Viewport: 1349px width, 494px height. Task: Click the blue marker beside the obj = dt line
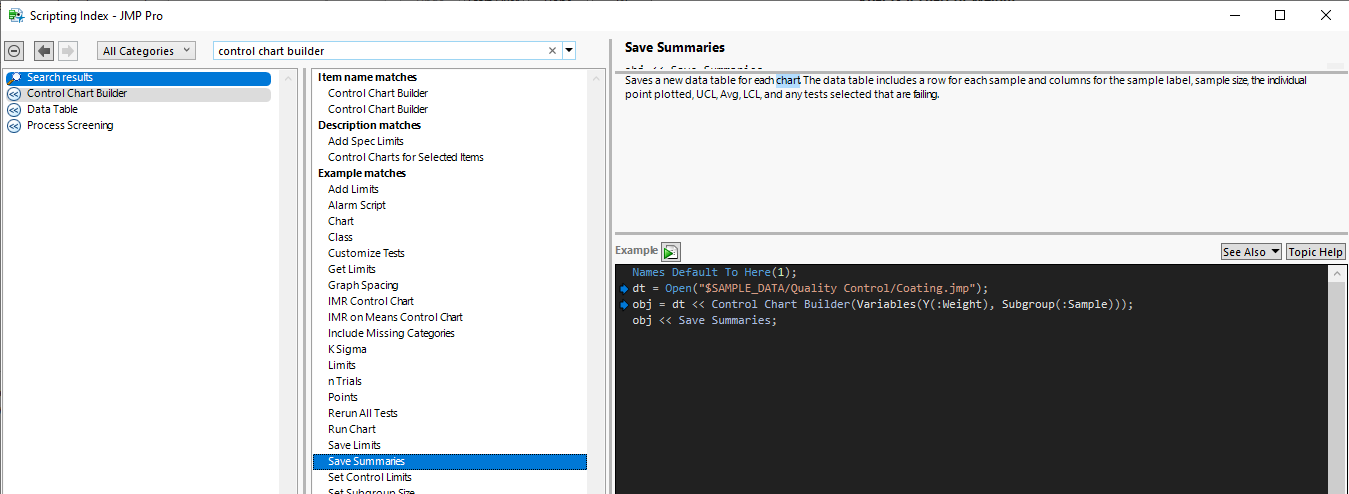point(623,305)
